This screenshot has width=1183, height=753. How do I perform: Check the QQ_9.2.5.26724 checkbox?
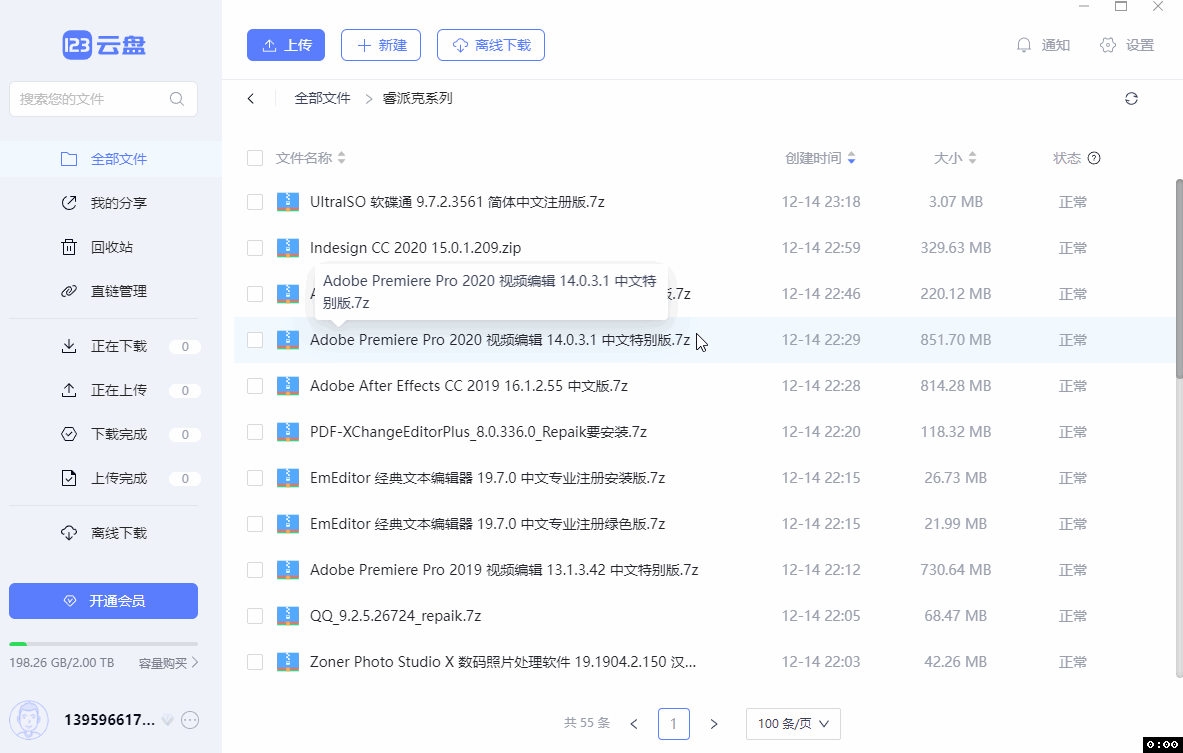255,616
